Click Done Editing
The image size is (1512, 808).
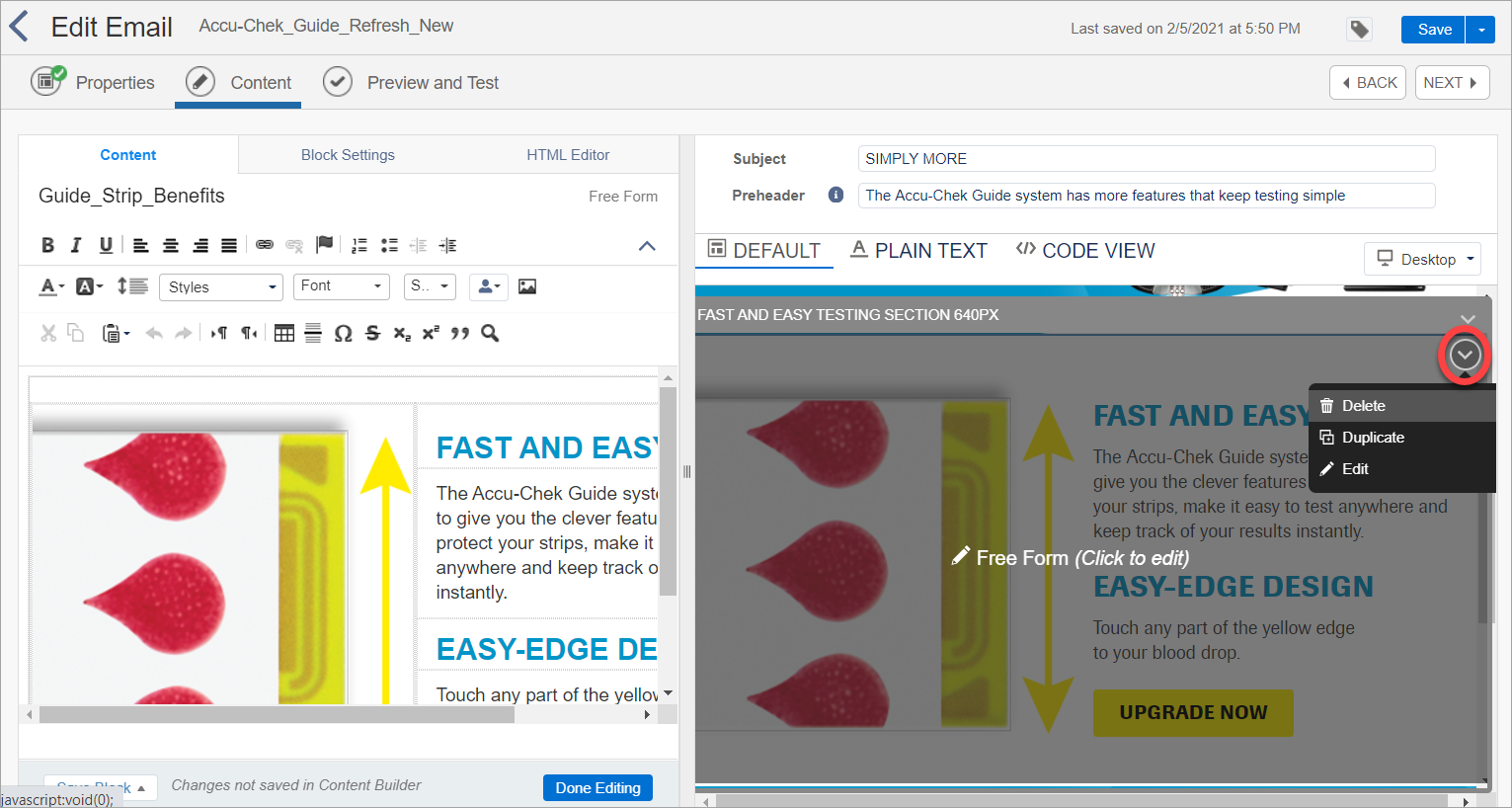coord(597,787)
